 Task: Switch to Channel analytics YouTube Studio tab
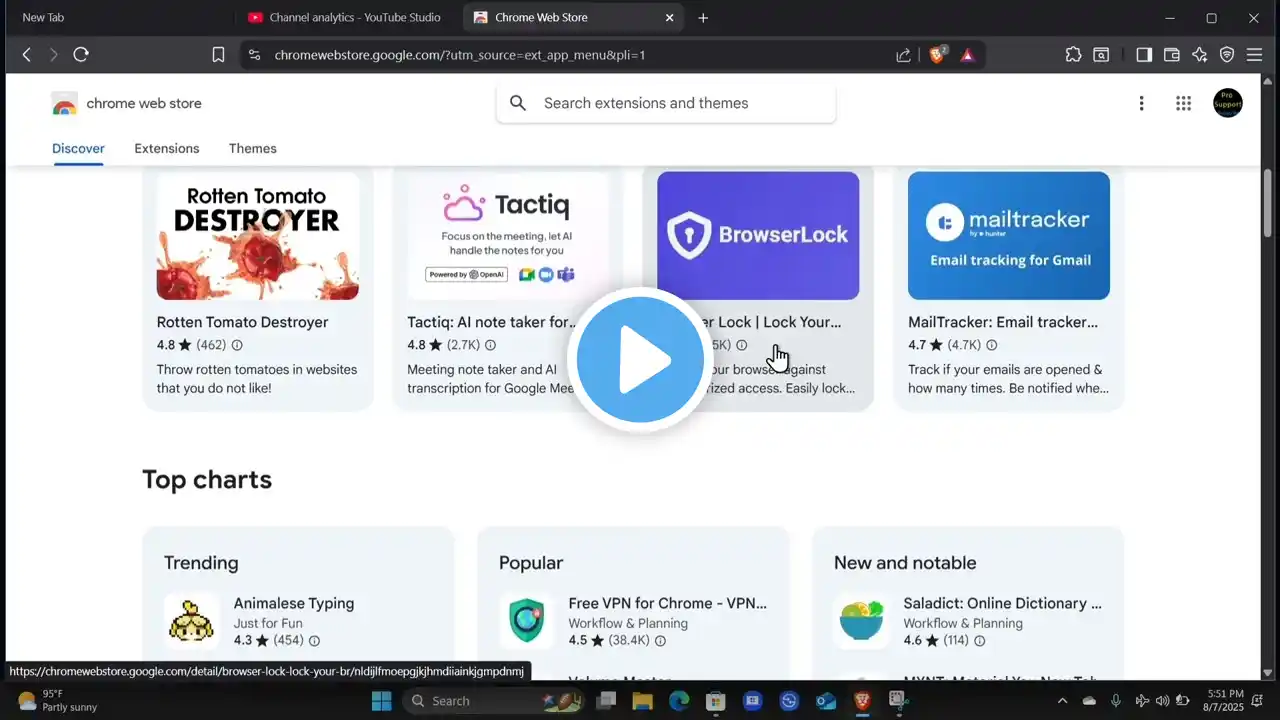pyautogui.click(x=347, y=18)
